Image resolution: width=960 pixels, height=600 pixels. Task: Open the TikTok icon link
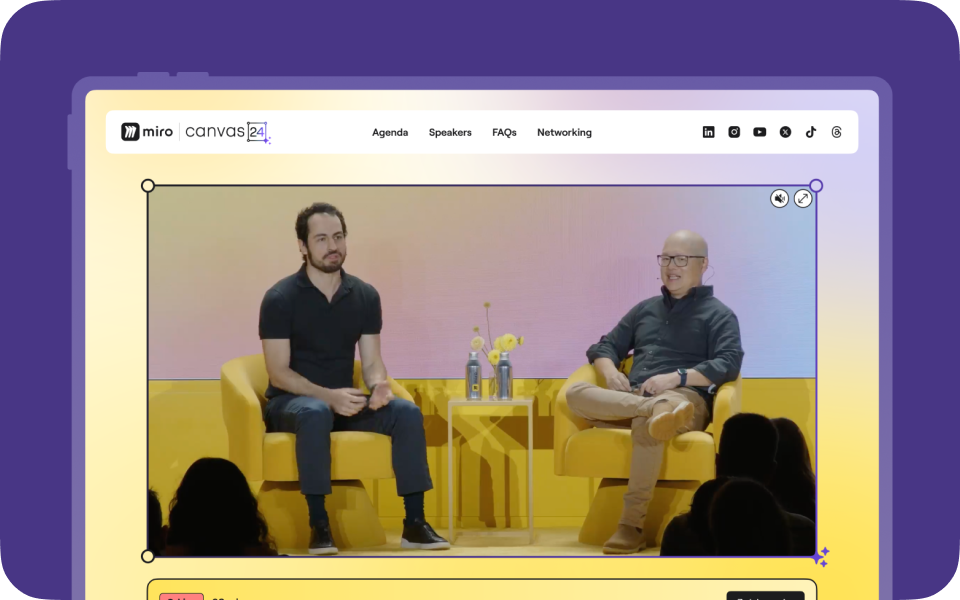tap(811, 132)
